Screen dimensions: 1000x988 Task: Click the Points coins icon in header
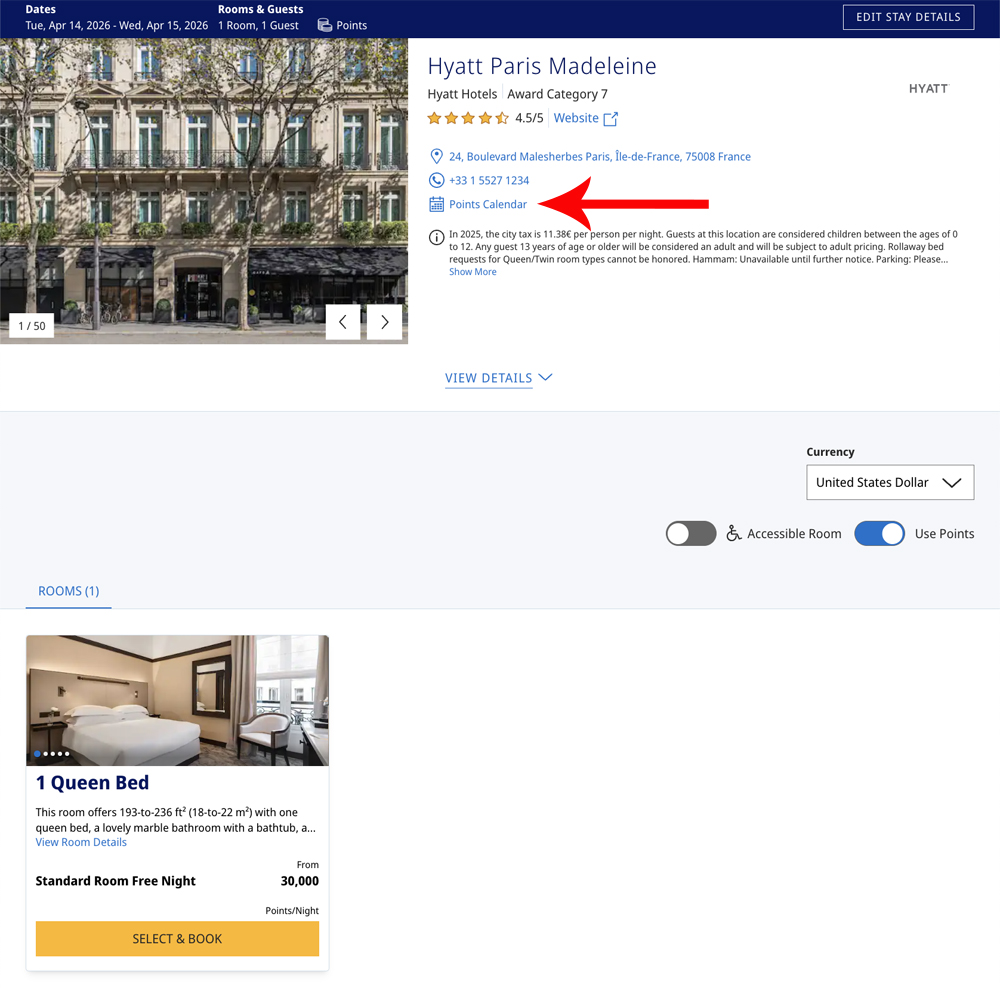[325, 26]
